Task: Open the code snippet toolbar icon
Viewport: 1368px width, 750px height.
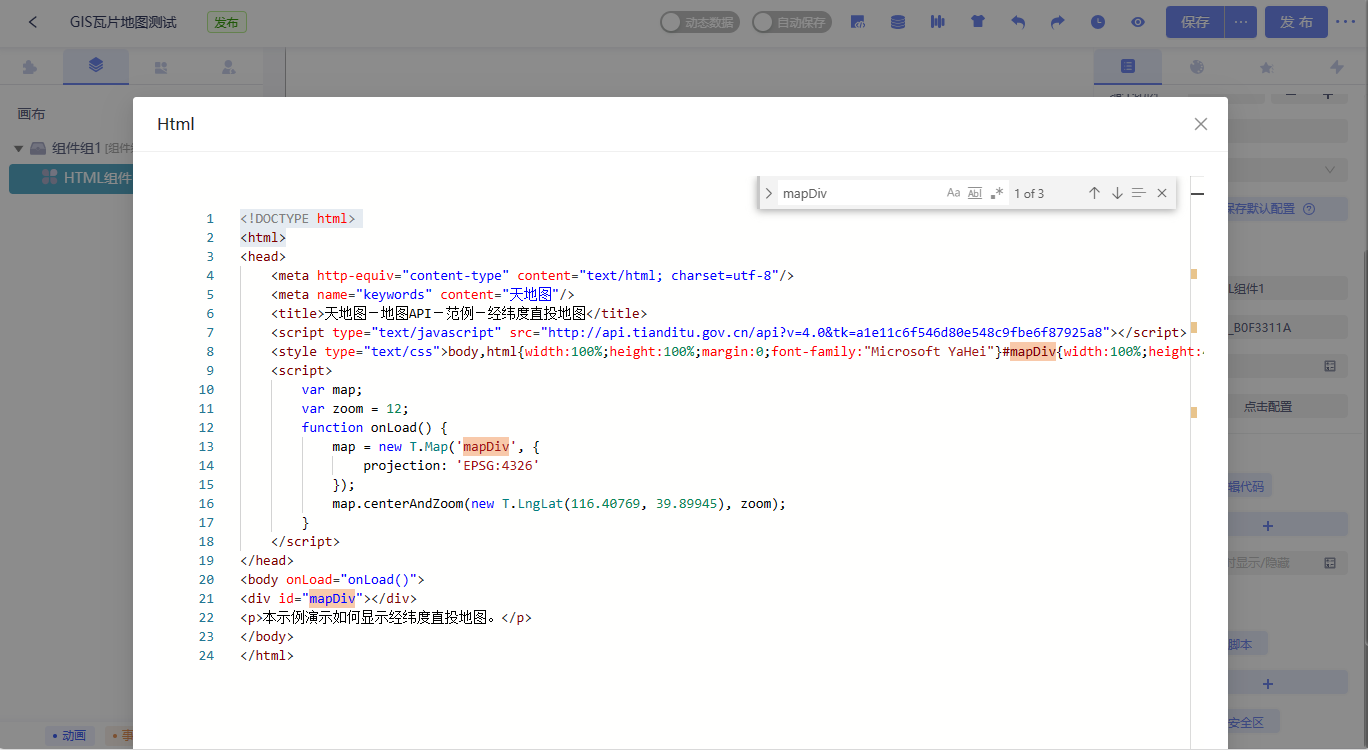Action: pos(858,22)
